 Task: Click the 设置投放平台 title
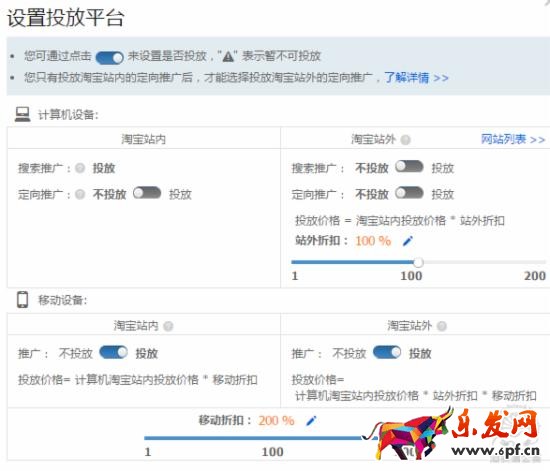click(66, 18)
